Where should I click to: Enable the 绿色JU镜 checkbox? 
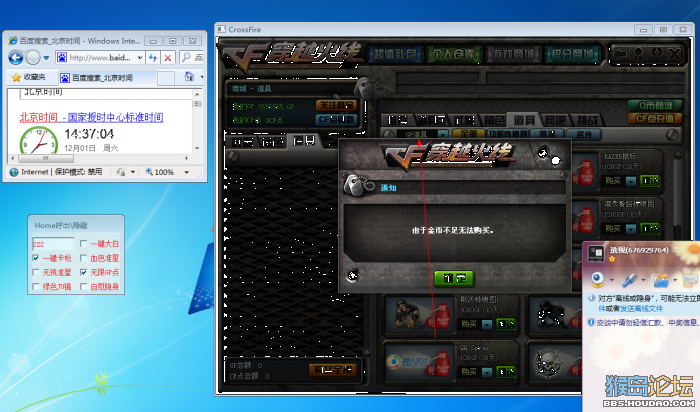(36, 287)
